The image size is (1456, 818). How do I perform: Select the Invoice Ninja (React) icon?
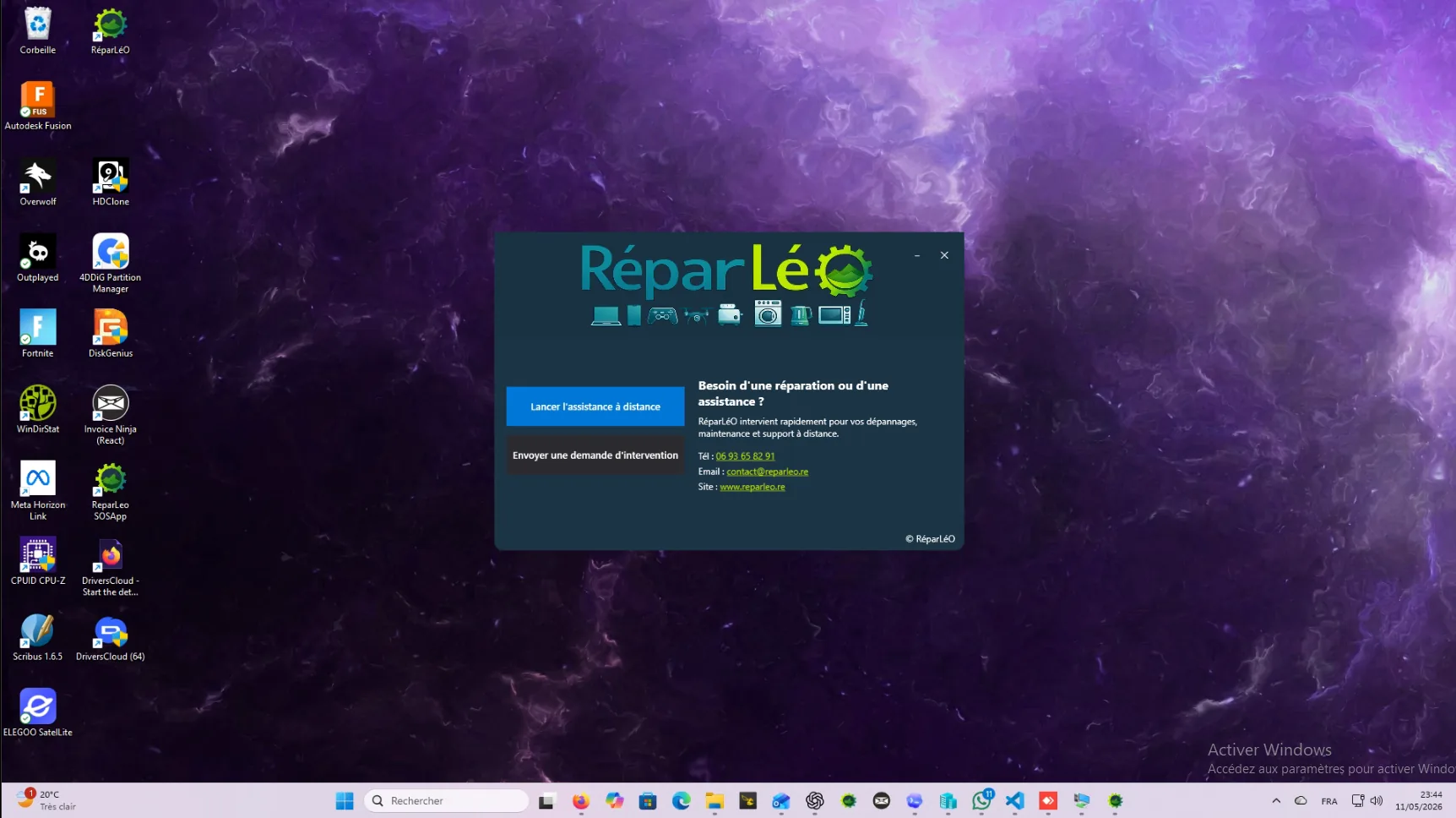[111, 415]
